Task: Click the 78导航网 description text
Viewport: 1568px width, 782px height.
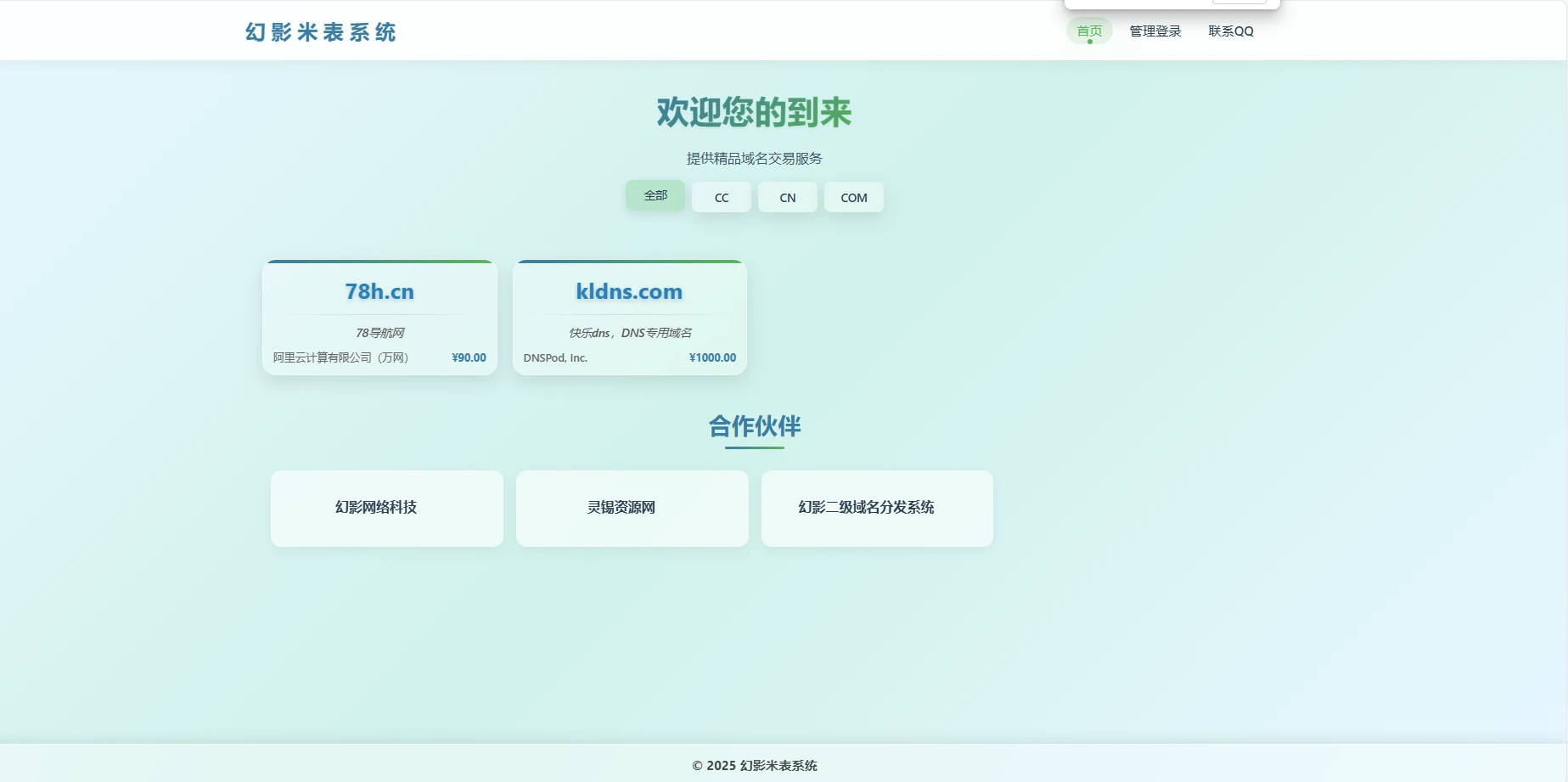Action: [379, 333]
